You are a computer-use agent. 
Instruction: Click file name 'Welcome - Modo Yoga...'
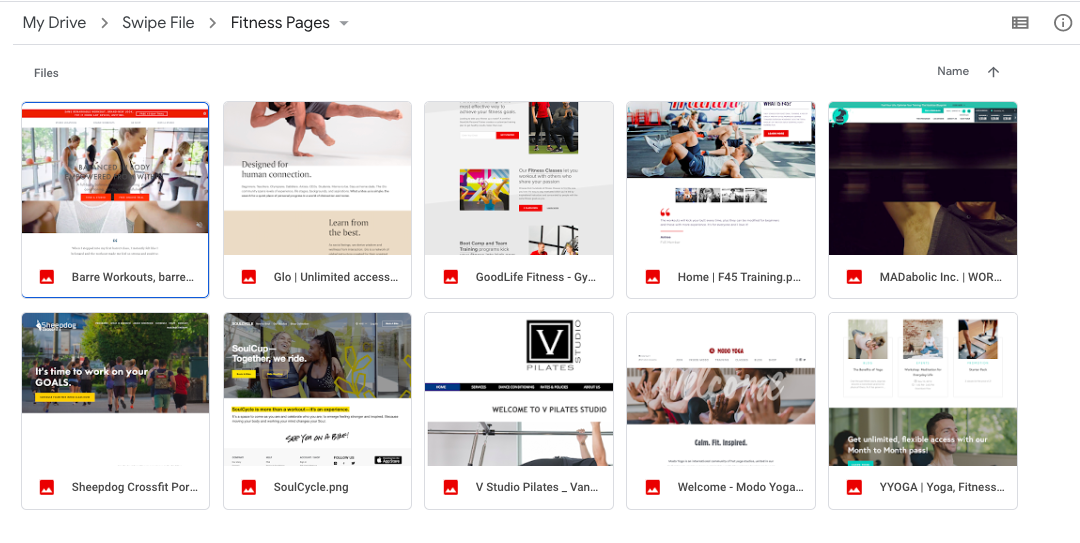tap(740, 487)
